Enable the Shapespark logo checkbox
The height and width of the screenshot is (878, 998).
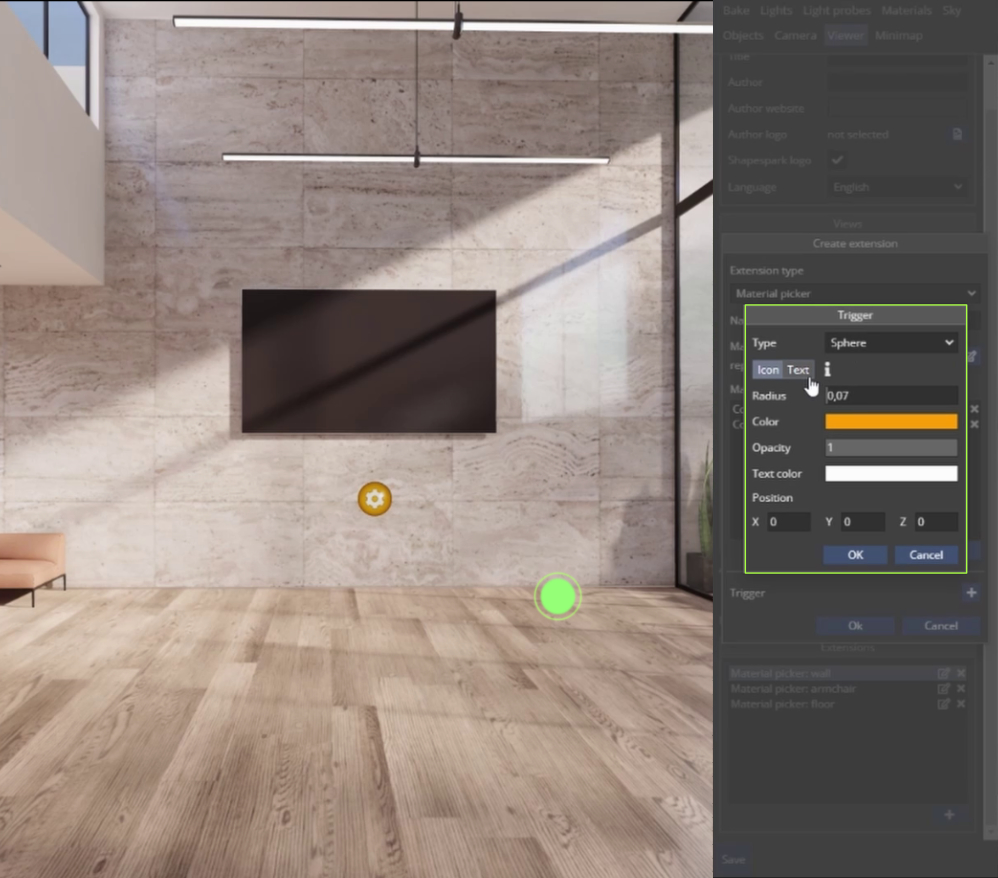click(836, 160)
